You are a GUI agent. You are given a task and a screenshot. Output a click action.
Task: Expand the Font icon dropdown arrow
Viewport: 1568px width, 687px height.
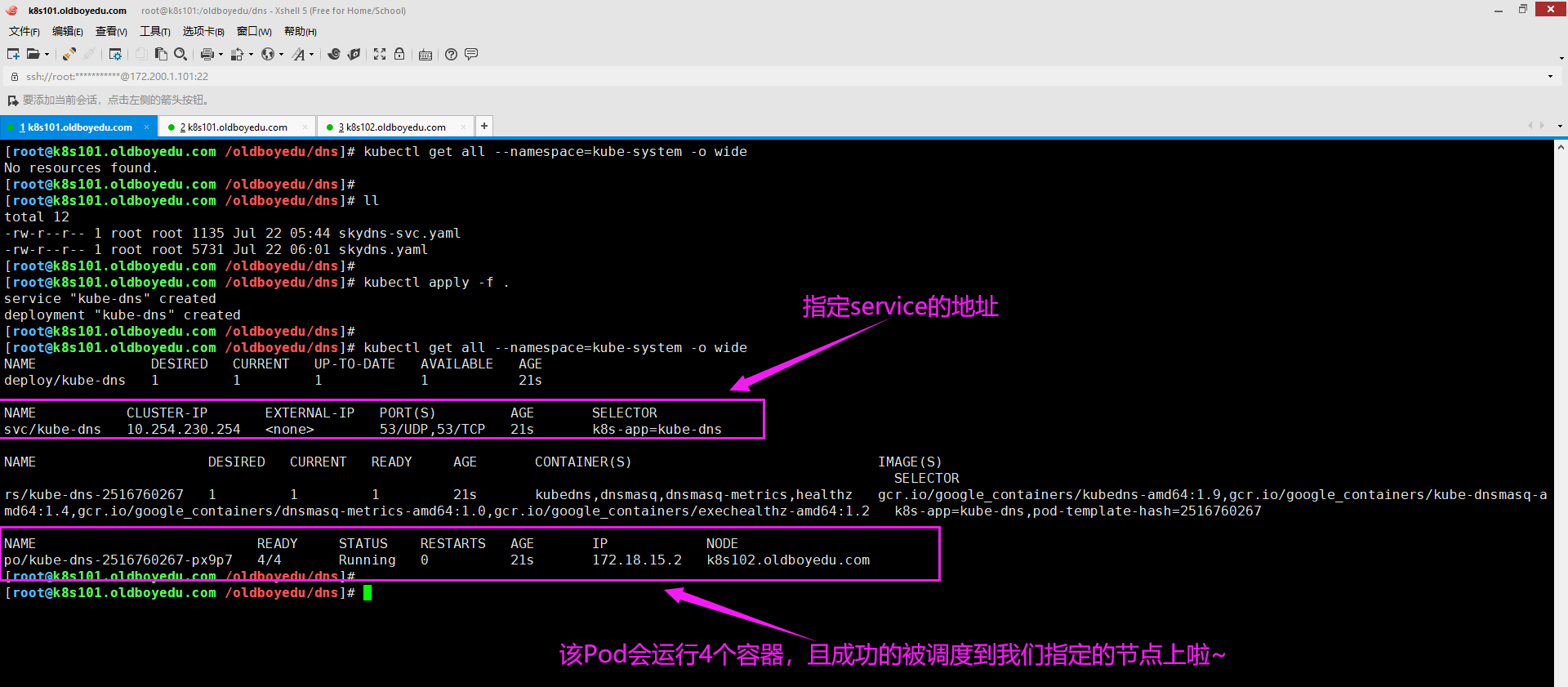point(311,55)
